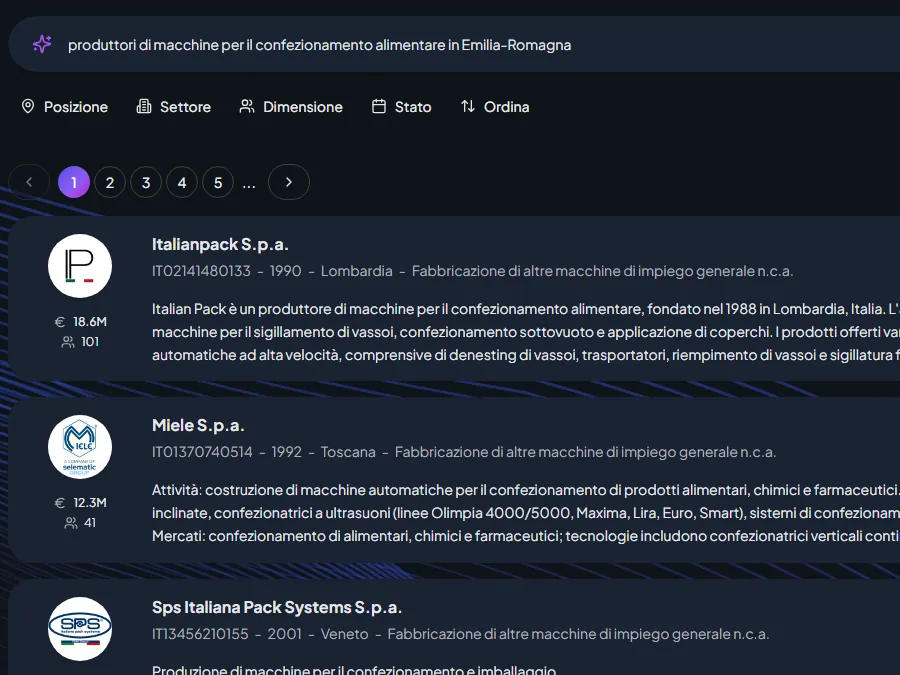Select page 3 in pagination
This screenshot has width=900, height=675.
[146, 182]
